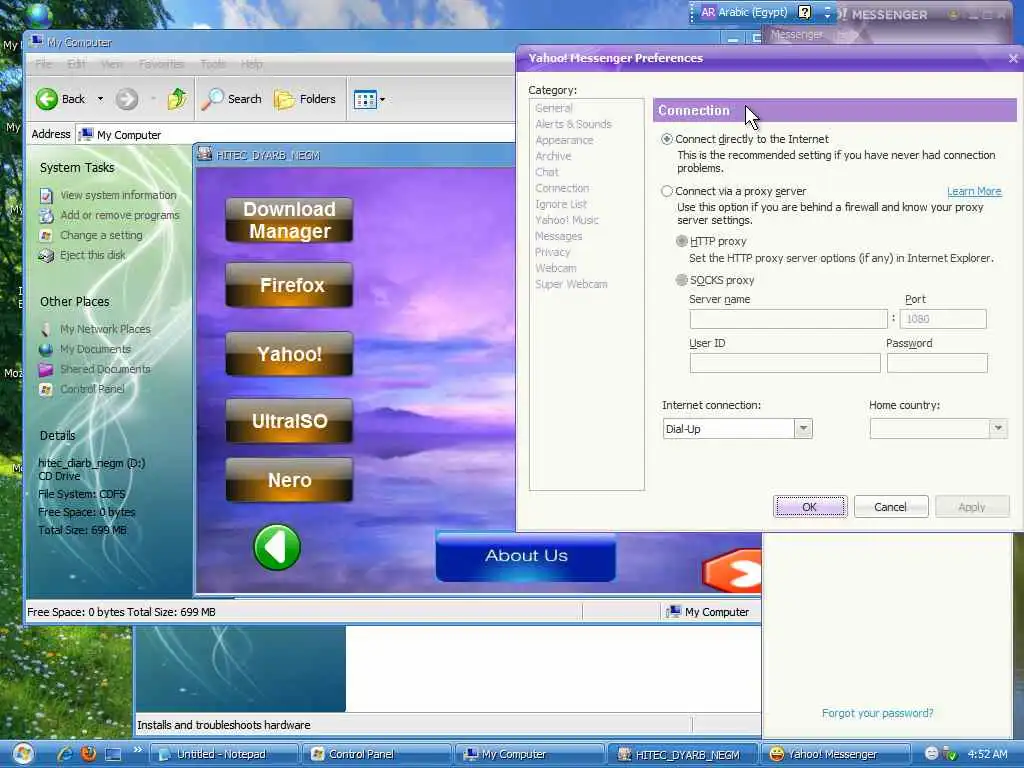Select Archive category
This screenshot has width=1024, height=768.
[553, 156]
